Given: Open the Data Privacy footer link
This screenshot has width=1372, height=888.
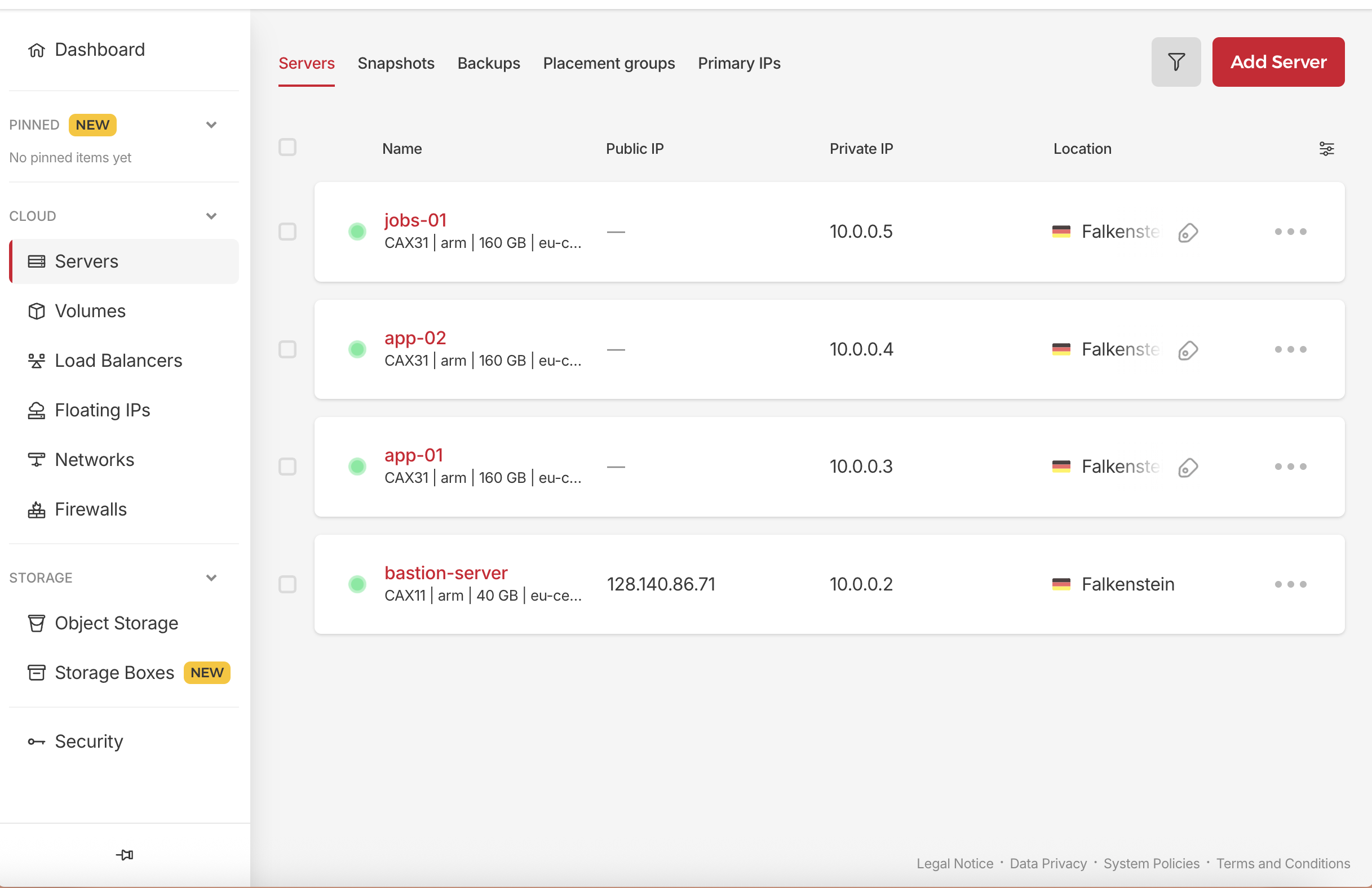Looking at the screenshot, I should point(1048,863).
